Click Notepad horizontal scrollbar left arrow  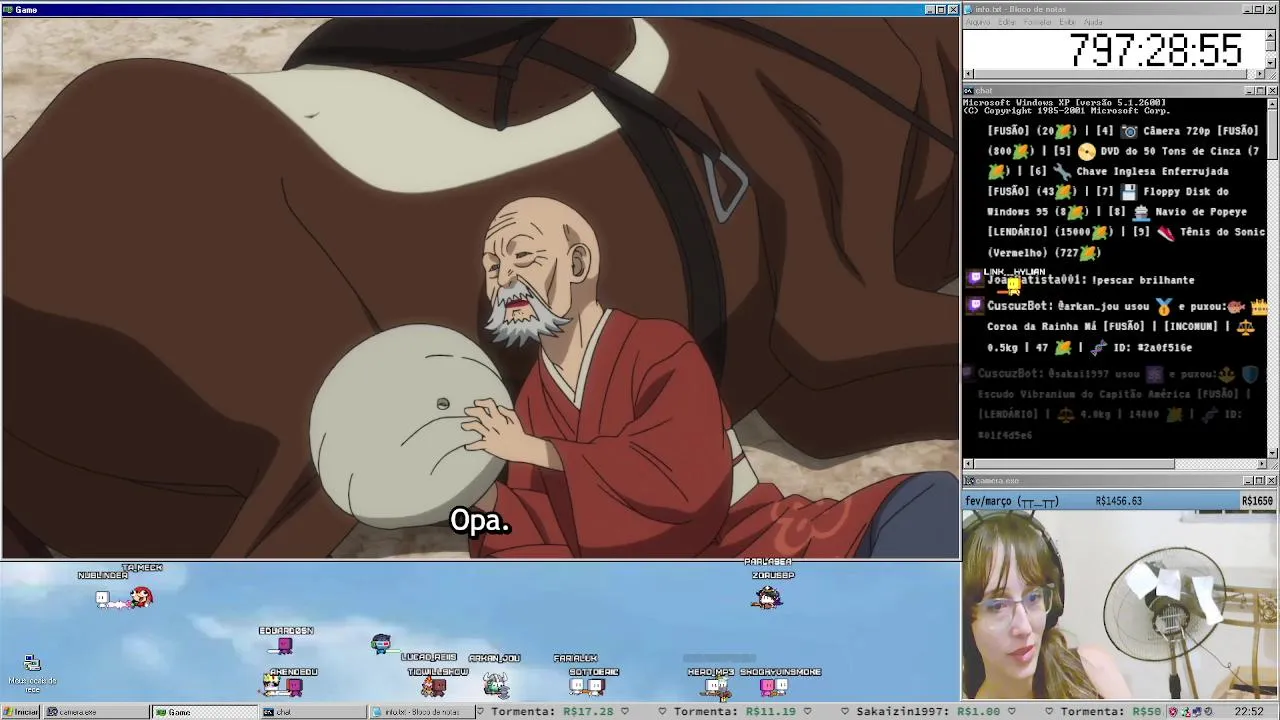(x=968, y=74)
